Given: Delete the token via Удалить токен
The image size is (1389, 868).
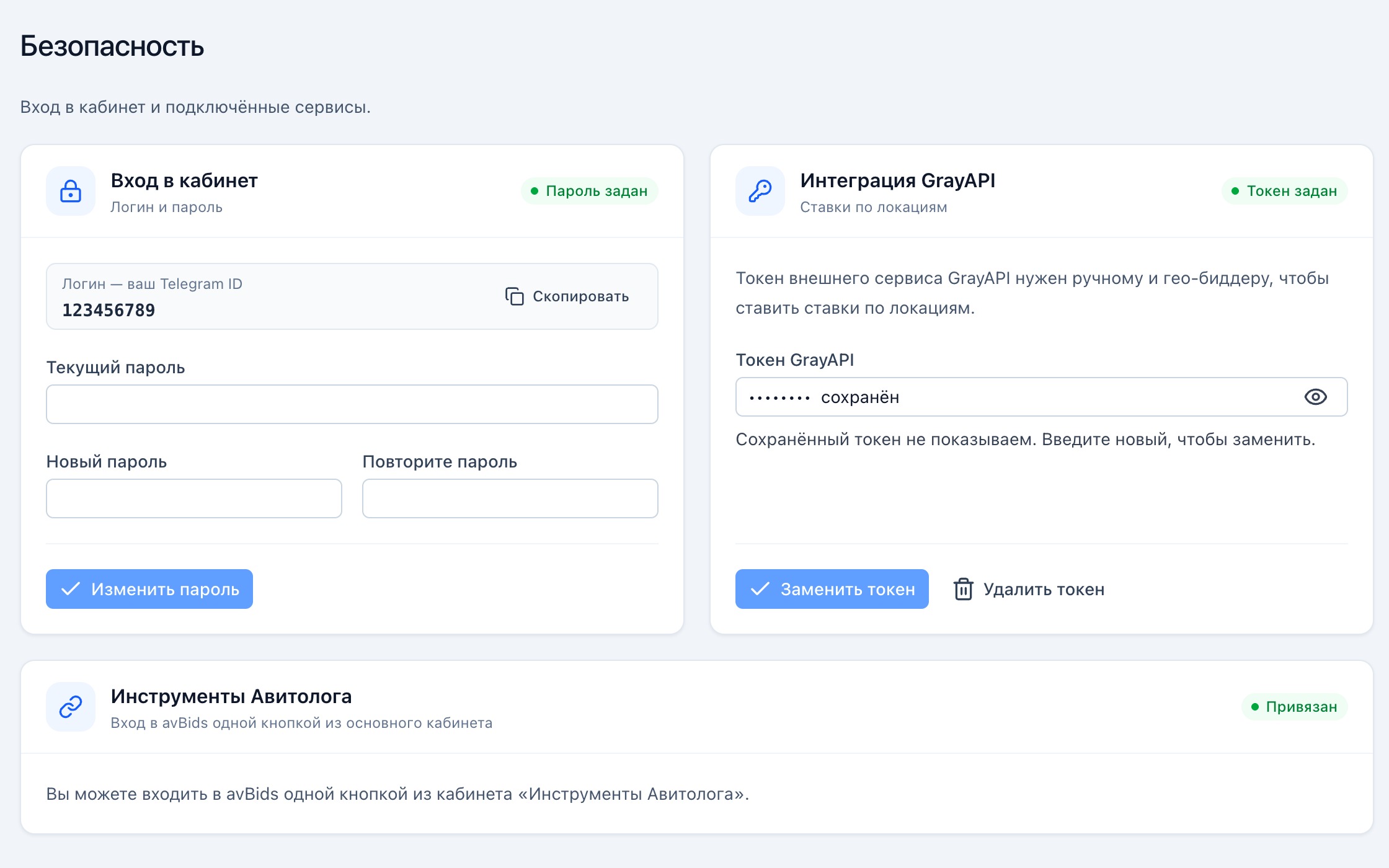Looking at the screenshot, I should click(1029, 589).
